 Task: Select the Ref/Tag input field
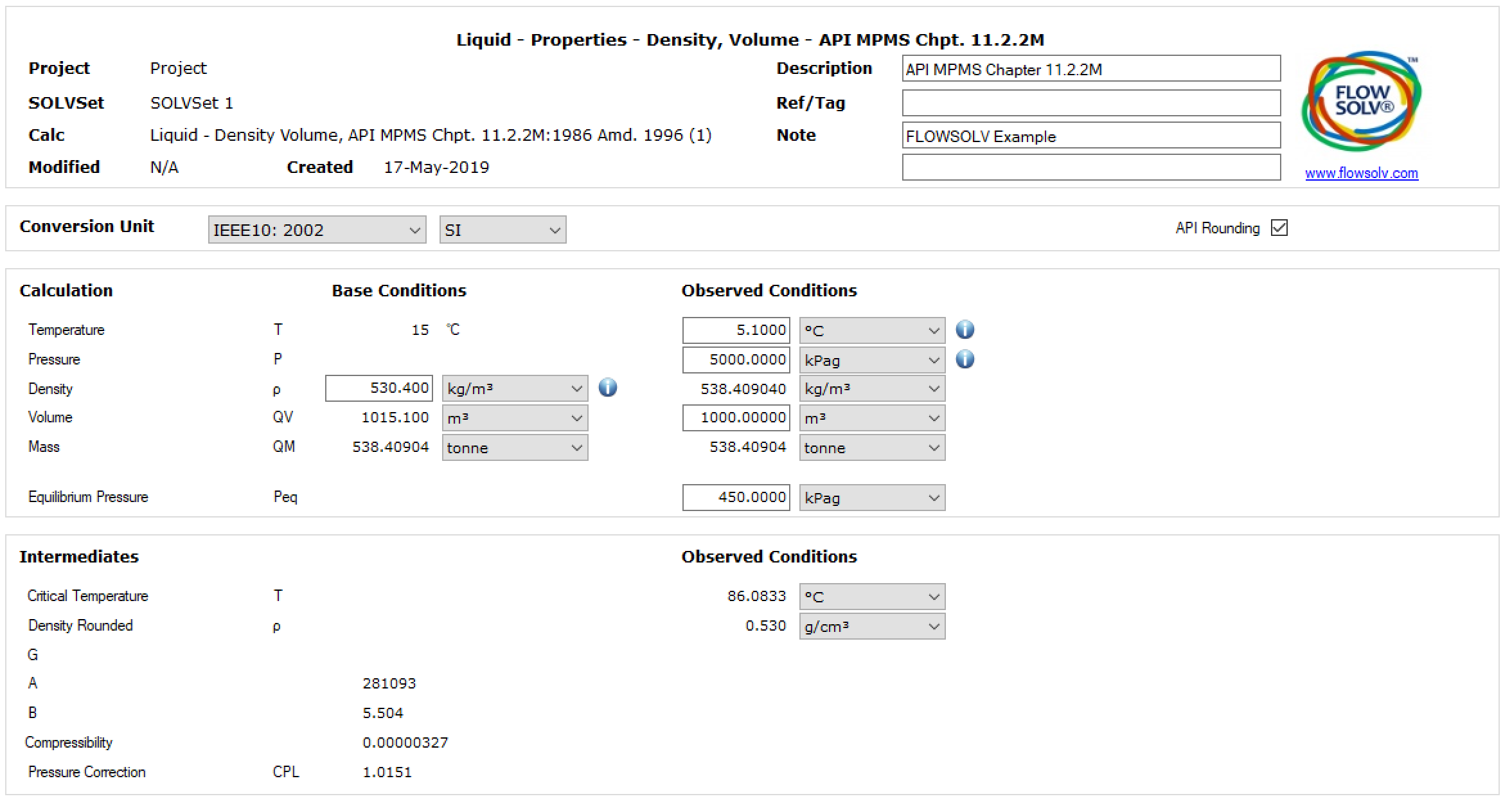(x=1090, y=102)
